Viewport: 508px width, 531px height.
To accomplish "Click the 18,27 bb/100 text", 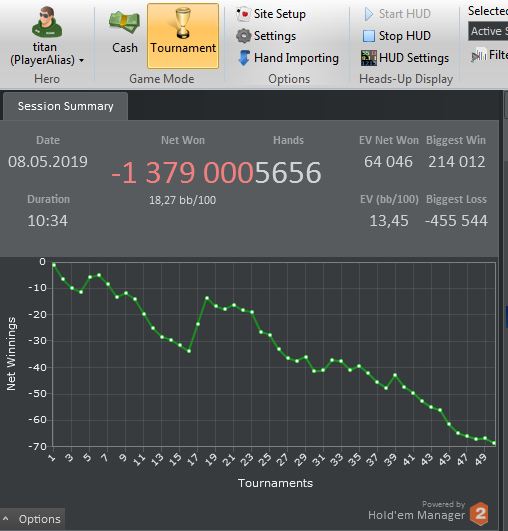I will (x=183, y=200).
